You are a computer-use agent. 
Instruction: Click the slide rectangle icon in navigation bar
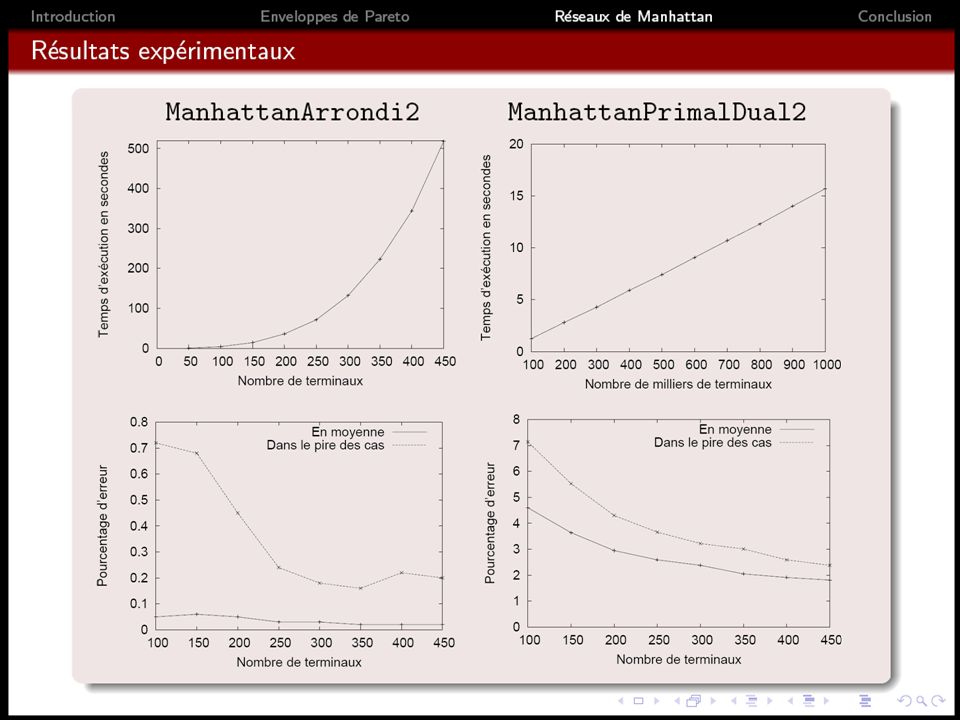tap(639, 700)
